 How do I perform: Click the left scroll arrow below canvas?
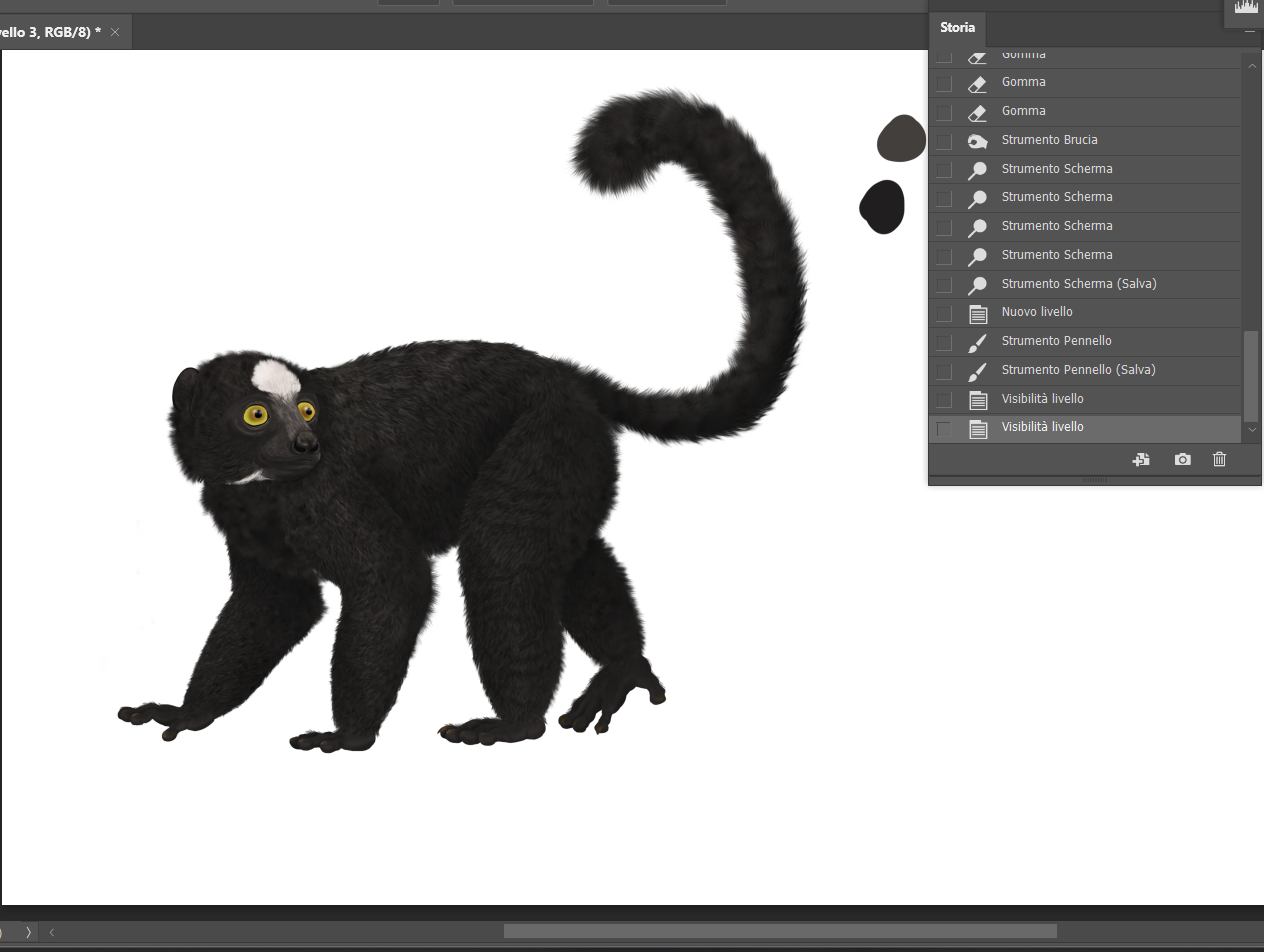coord(52,932)
